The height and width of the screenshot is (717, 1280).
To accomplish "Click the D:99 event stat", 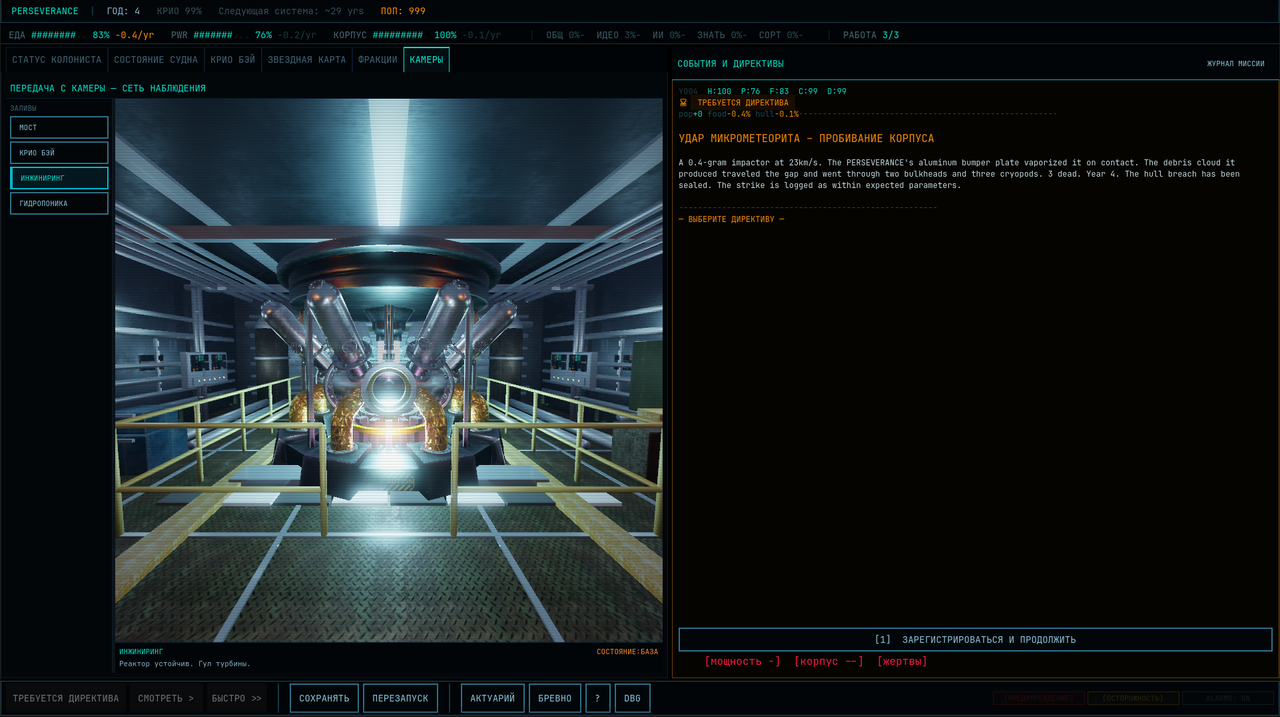I will click(x=837, y=91).
